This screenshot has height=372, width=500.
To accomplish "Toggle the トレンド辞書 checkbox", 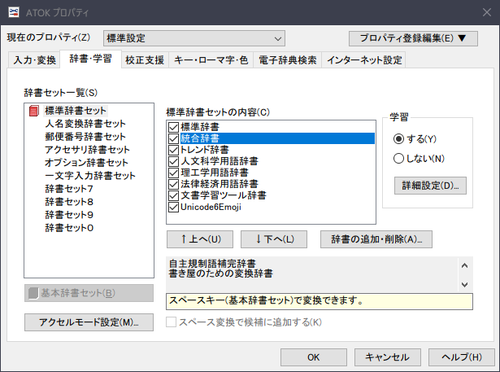I will (173, 150).
